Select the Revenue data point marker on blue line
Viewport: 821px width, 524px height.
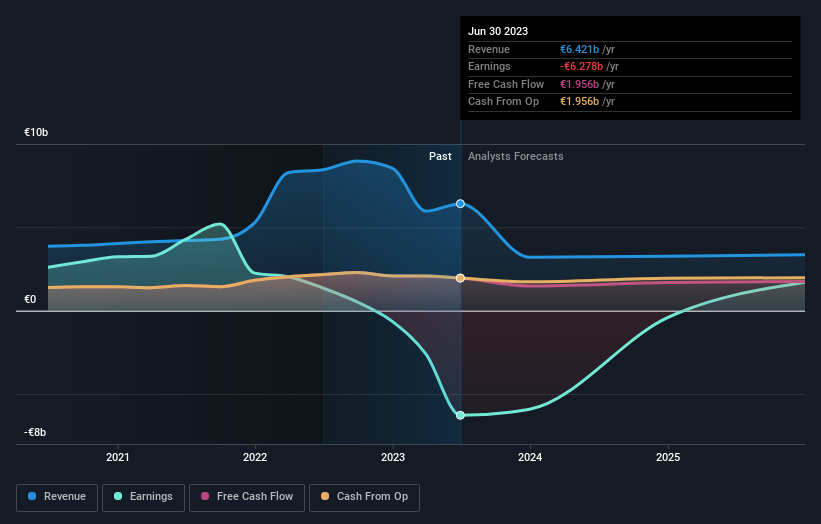460,204
